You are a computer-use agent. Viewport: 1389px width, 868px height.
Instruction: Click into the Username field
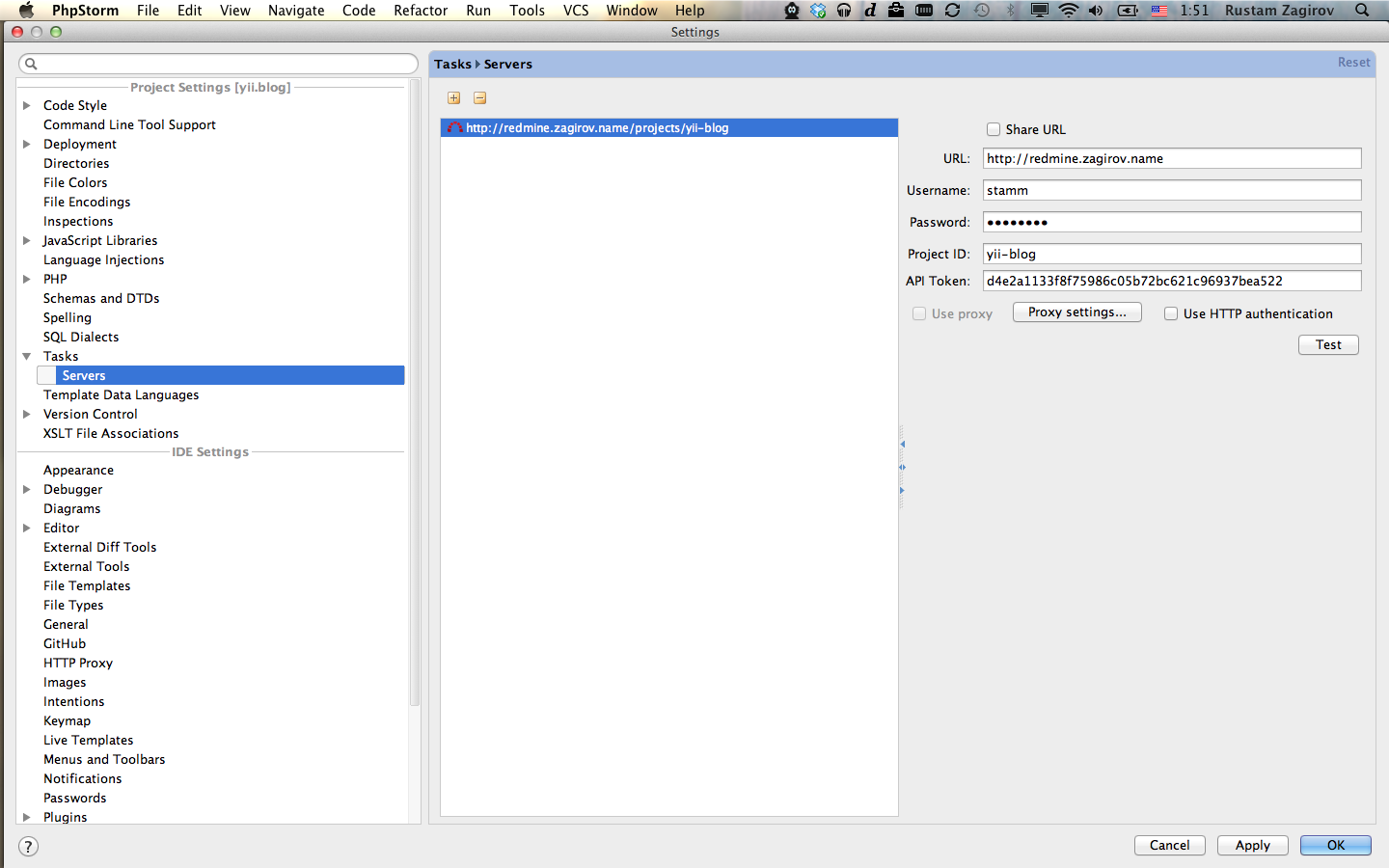pyautogui.click(x=1172, y=190)
